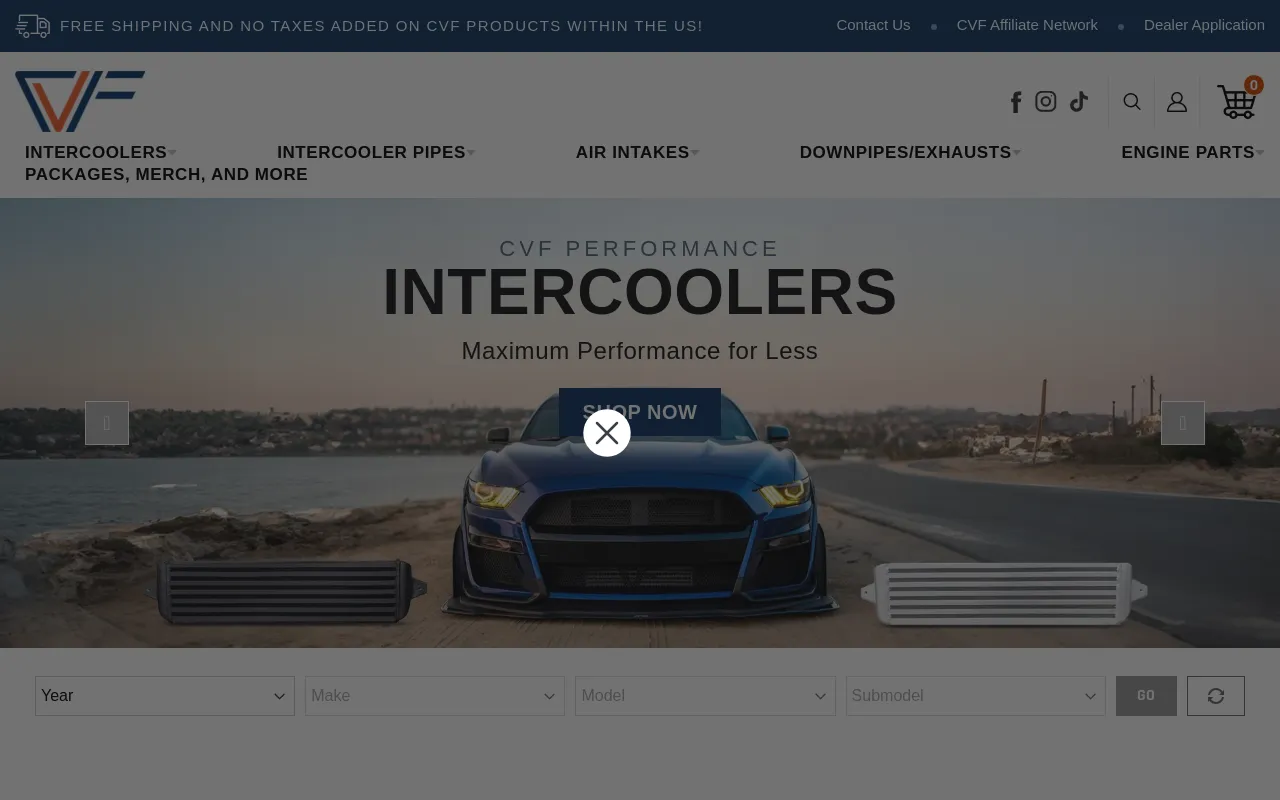Click the reset vehicle selection icon
The height and width of the screenshot is (800, 1280).
click(1216, 695)
